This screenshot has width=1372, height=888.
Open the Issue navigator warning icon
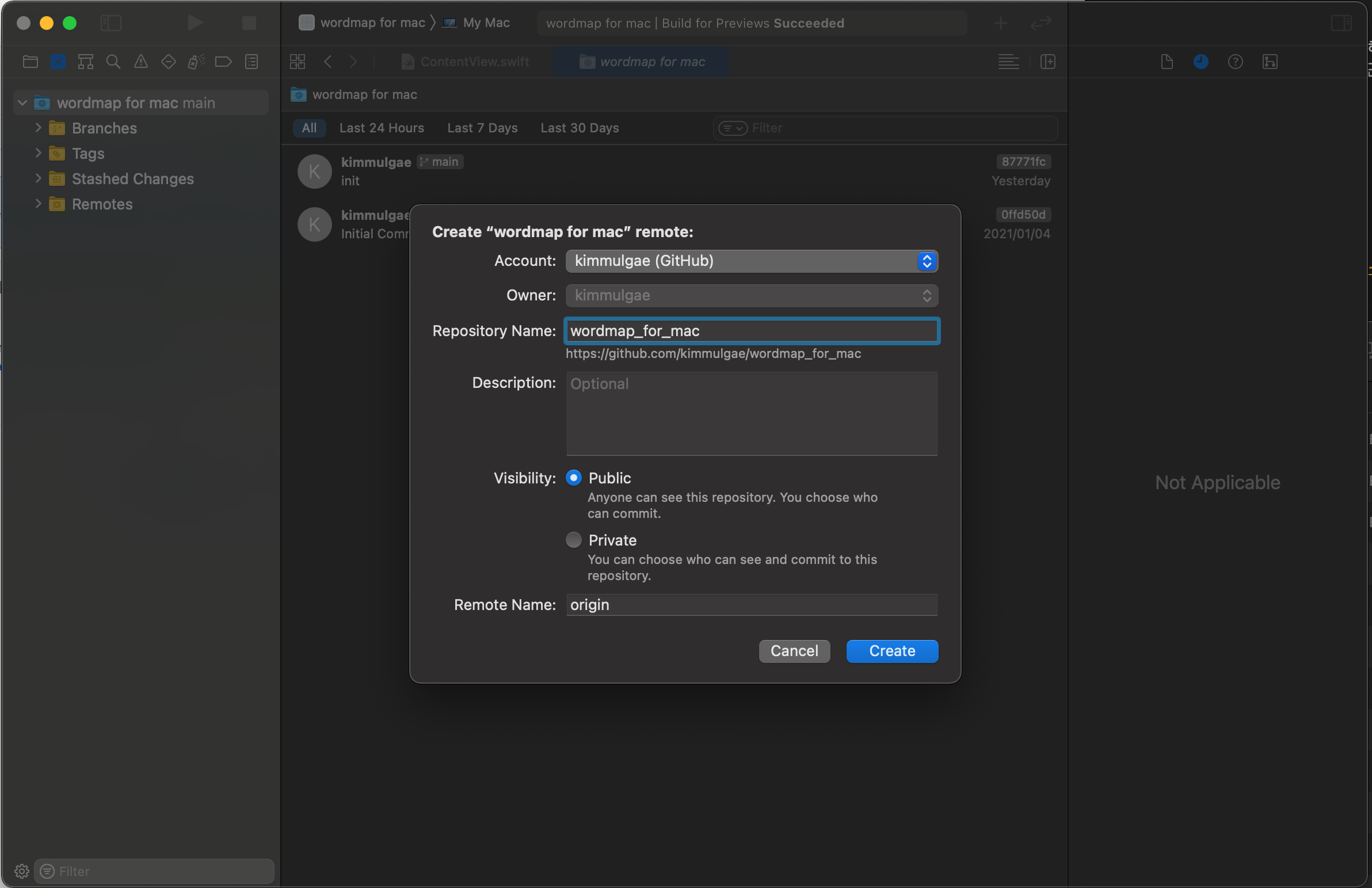click(x=140, y=62)
